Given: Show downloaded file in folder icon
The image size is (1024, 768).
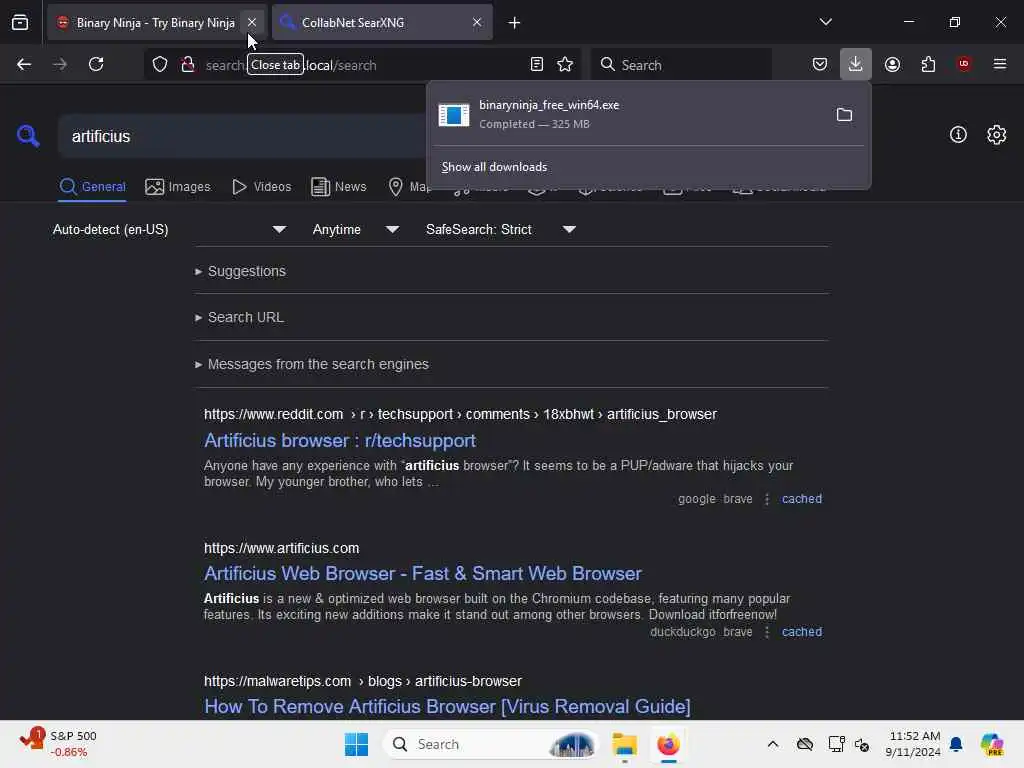Looking at the screenshot, I should 844,115.
